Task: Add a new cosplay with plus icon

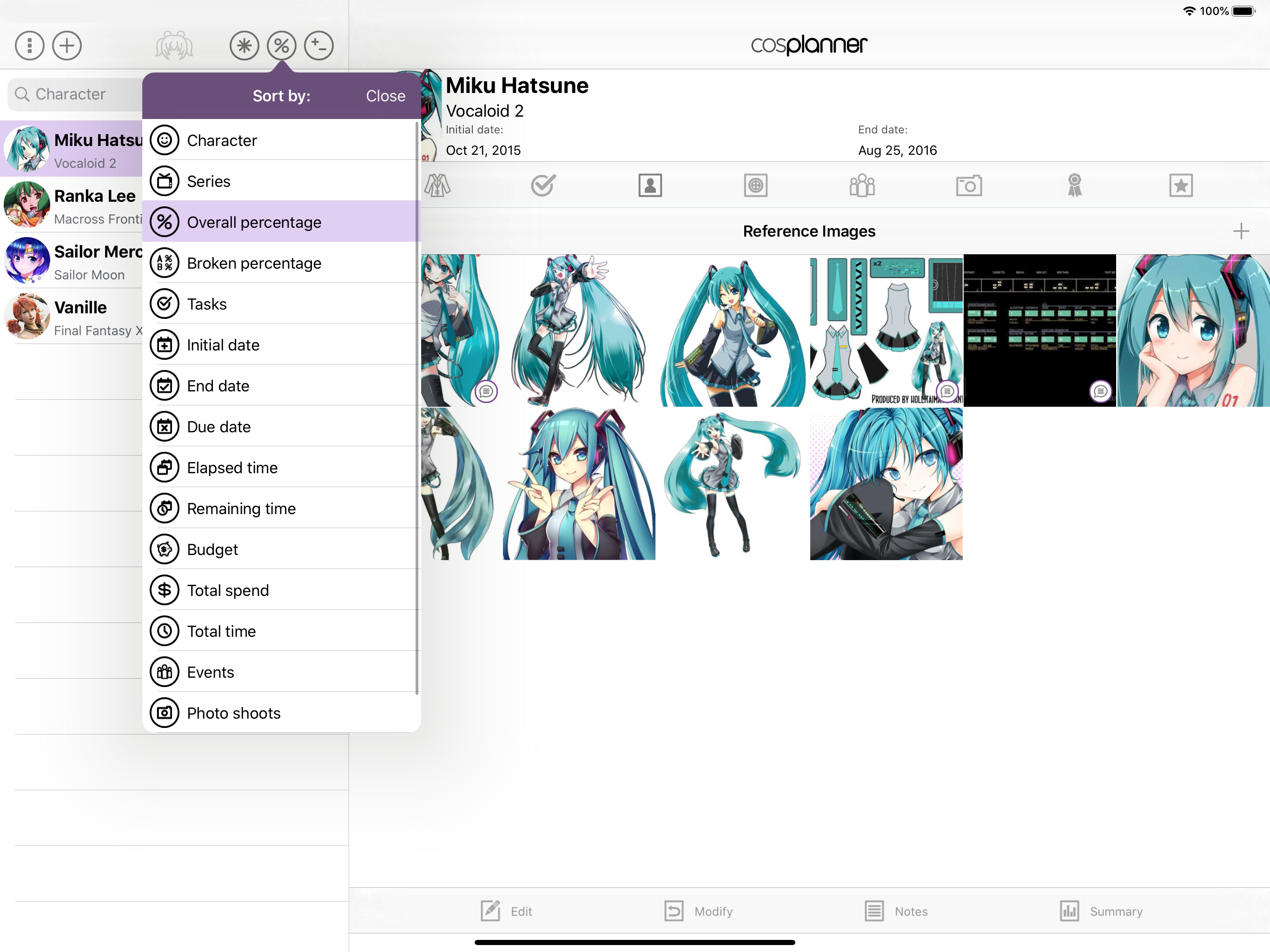Action: pos(66,46)
